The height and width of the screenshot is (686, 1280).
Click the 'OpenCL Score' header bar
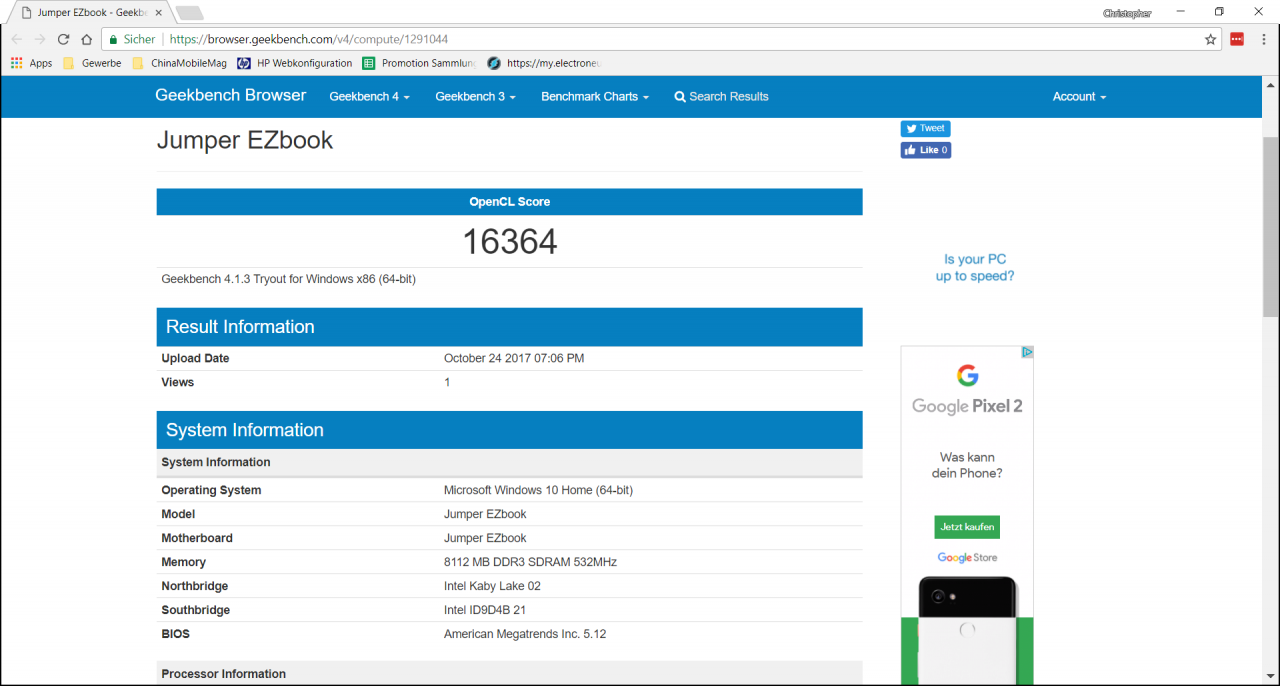(x=509, y=202)
